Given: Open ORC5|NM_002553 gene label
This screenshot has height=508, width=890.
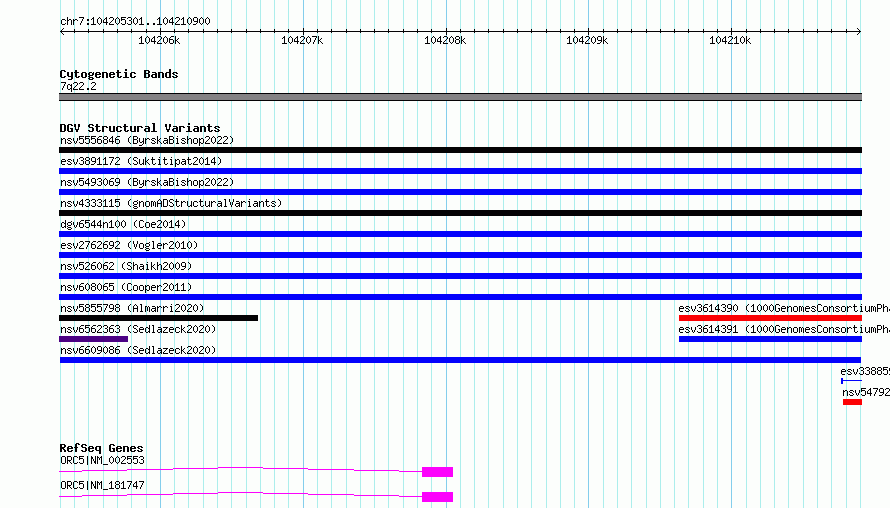Looking at the screenshot, I should (102, 460).
